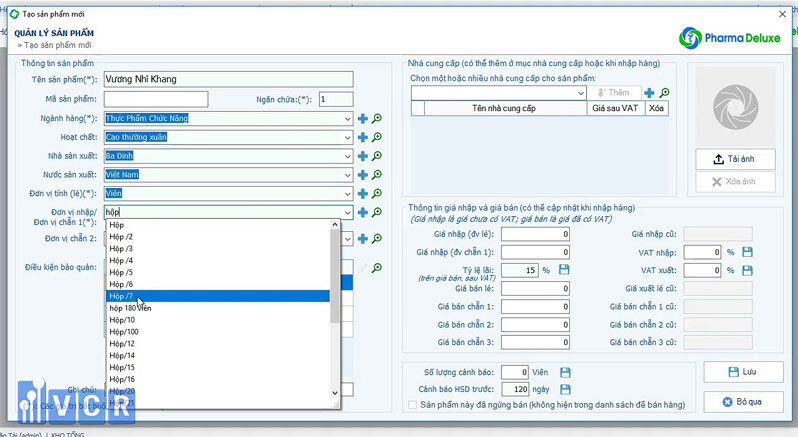Select 'Hộp/10' option in list

(x=218, y=320)
